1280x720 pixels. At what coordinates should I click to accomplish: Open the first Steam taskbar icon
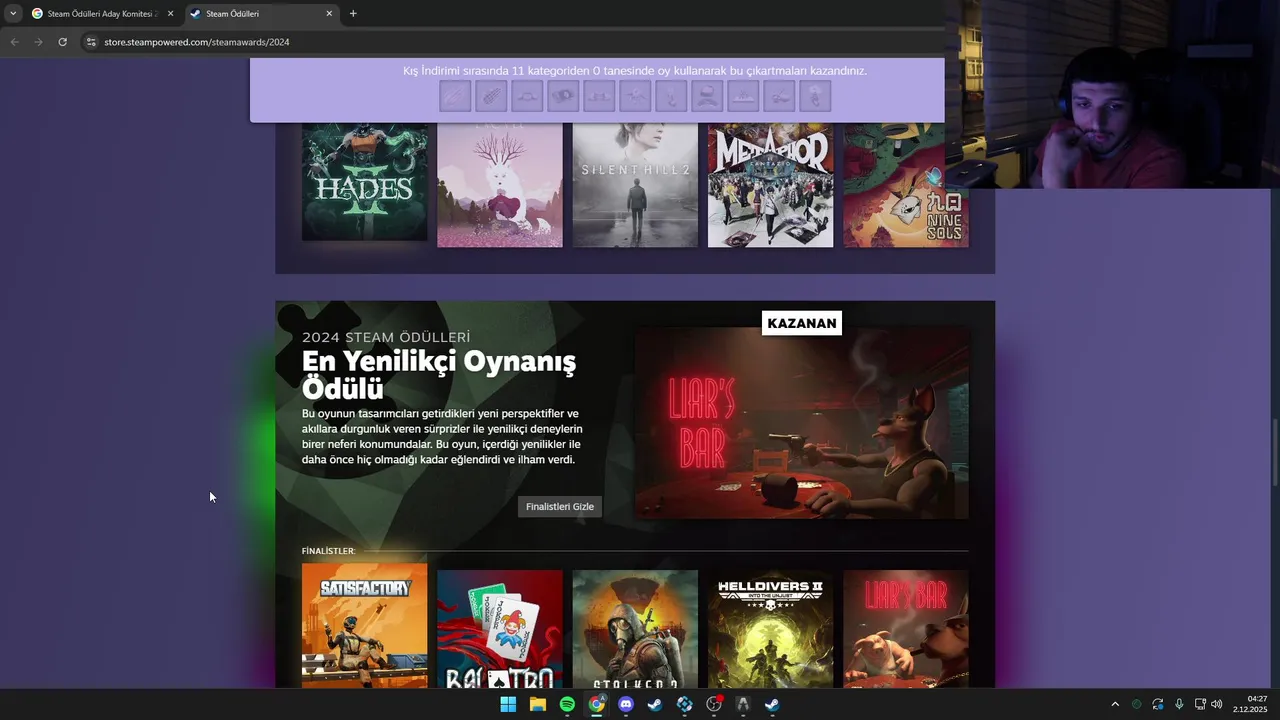click(x=655, y=704)
